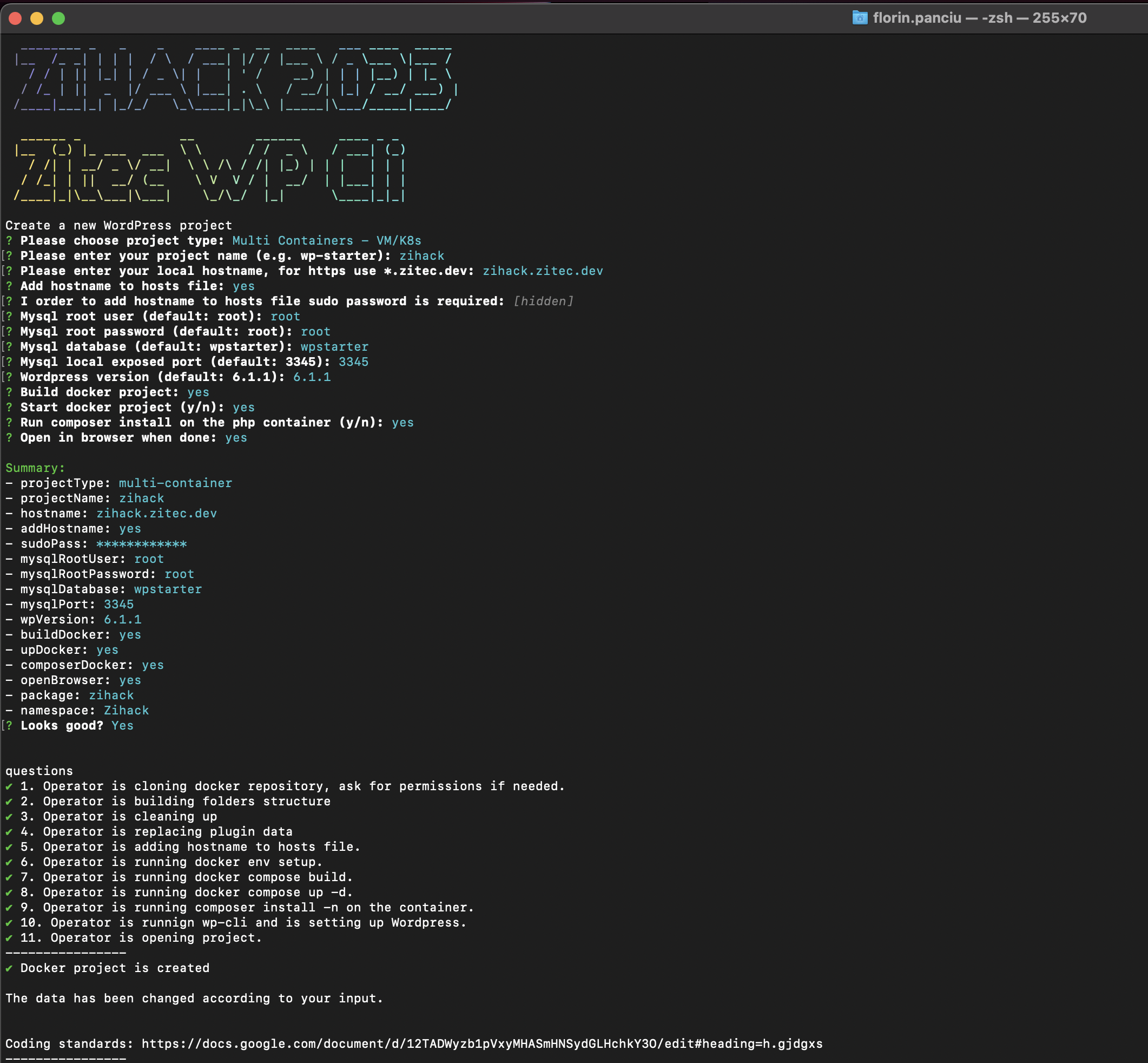Click the red close window button

(16, 18)
